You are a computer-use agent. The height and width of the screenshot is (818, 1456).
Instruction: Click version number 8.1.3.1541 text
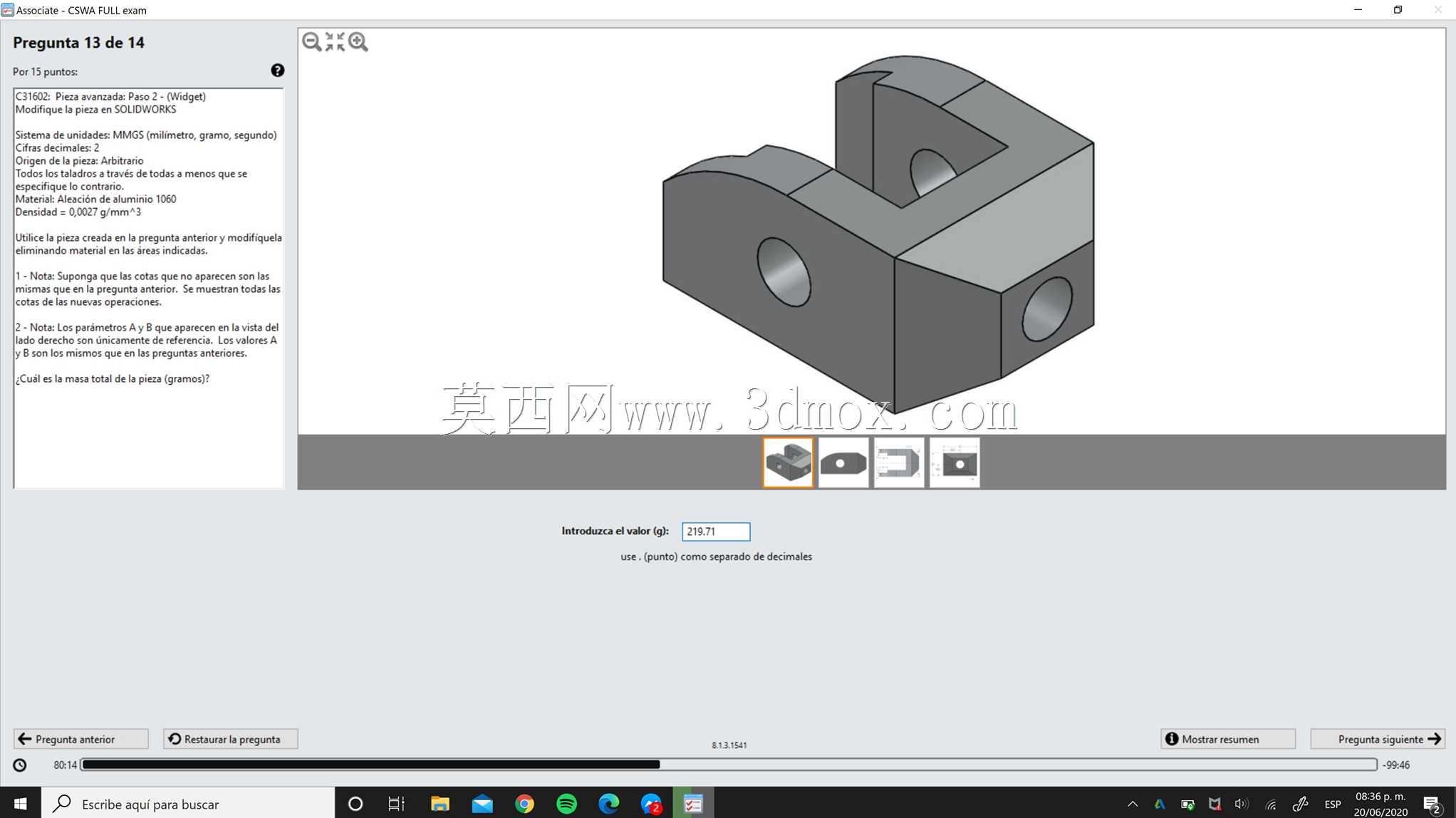pos(729,745)
